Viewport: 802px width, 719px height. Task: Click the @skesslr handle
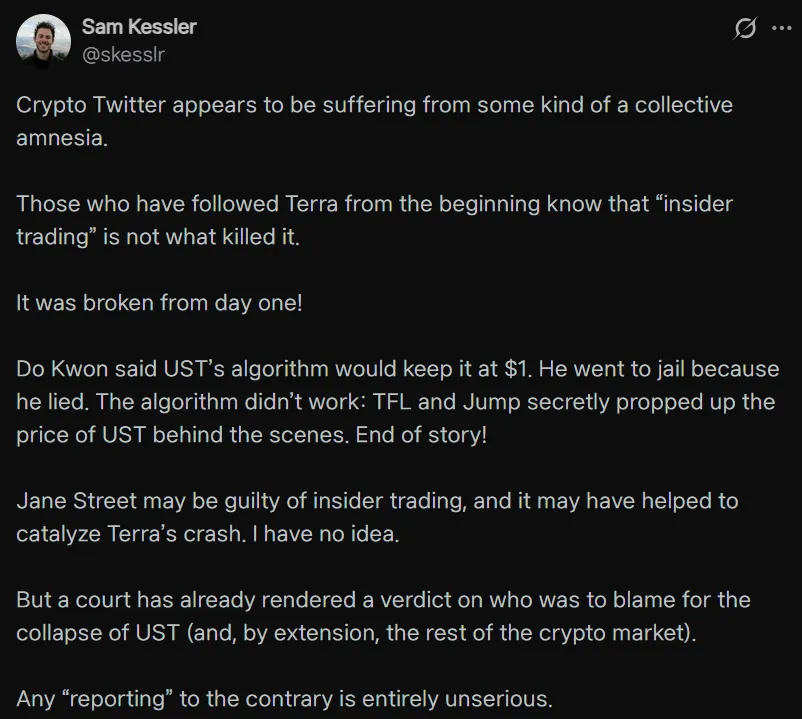point(123,54)
